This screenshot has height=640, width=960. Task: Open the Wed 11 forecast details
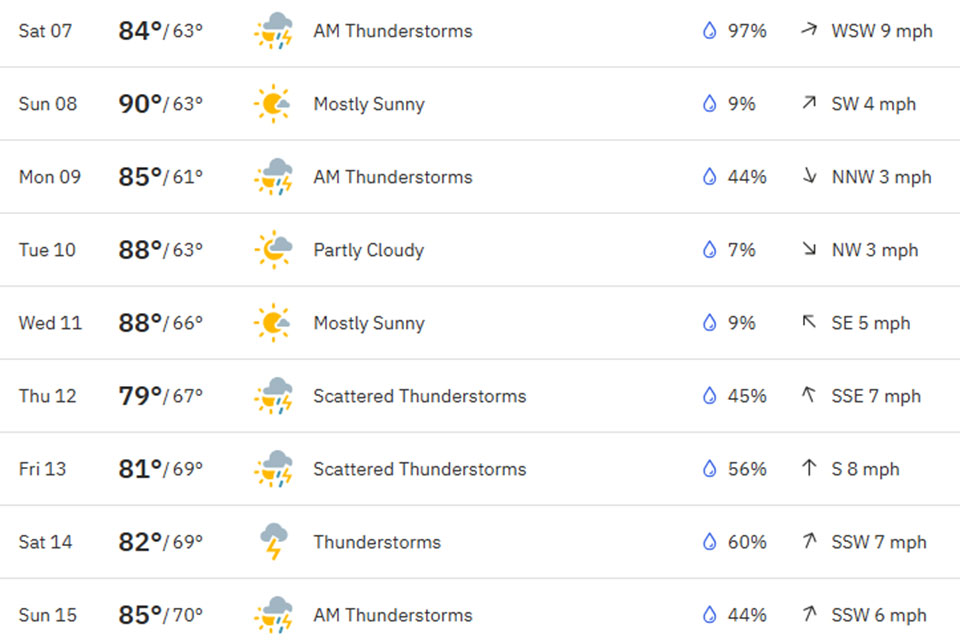coord(480,323)
